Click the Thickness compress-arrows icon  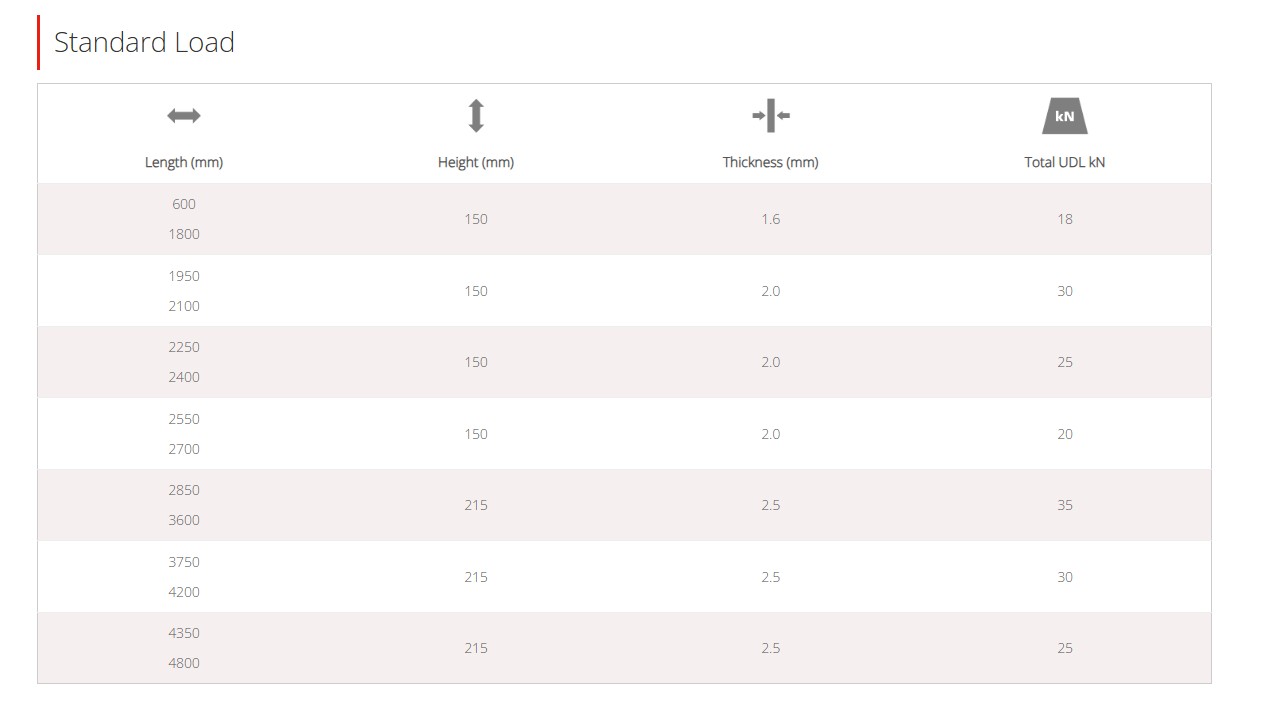[771, 116]
